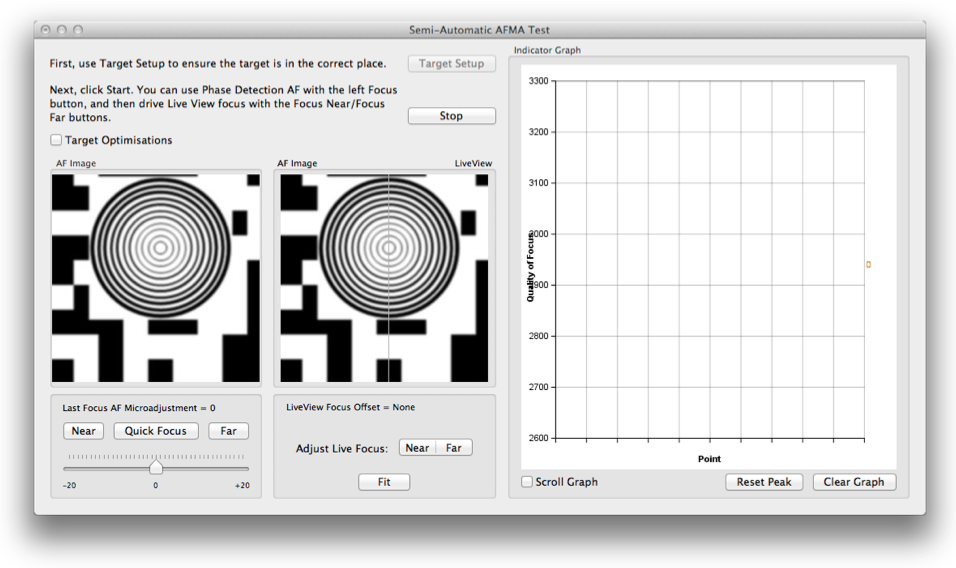Click the AF microadjustment slider handle
This screenshot has height=568, width=956.
click(156, 467)
